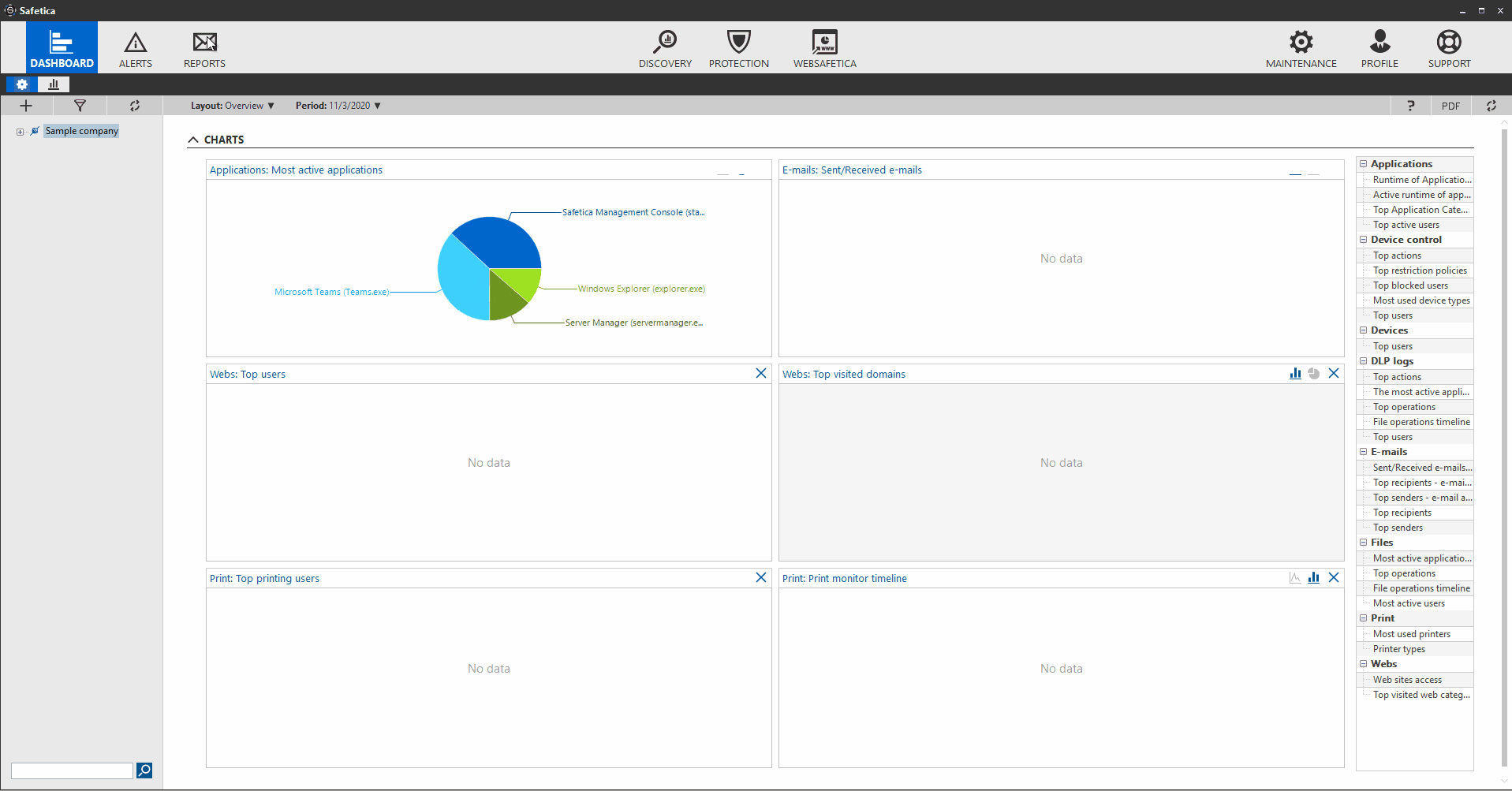Click the Applications: Most active applications title

point(296,170)
